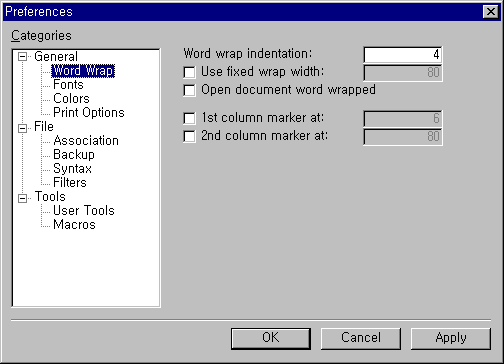This screenshot has height=364, width=504.
Task: Open the Filters category
Action: click(x=70, y=183)
